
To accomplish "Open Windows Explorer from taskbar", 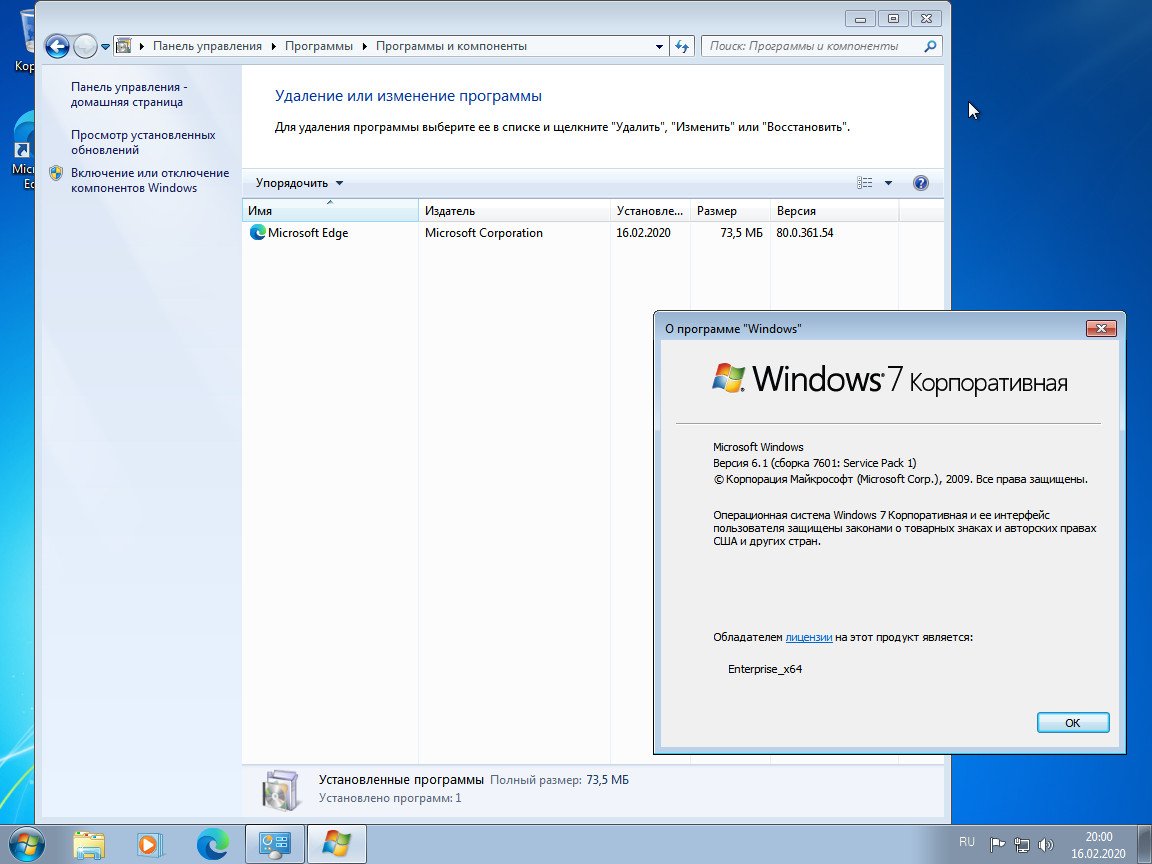I will [x=89, y=845].
